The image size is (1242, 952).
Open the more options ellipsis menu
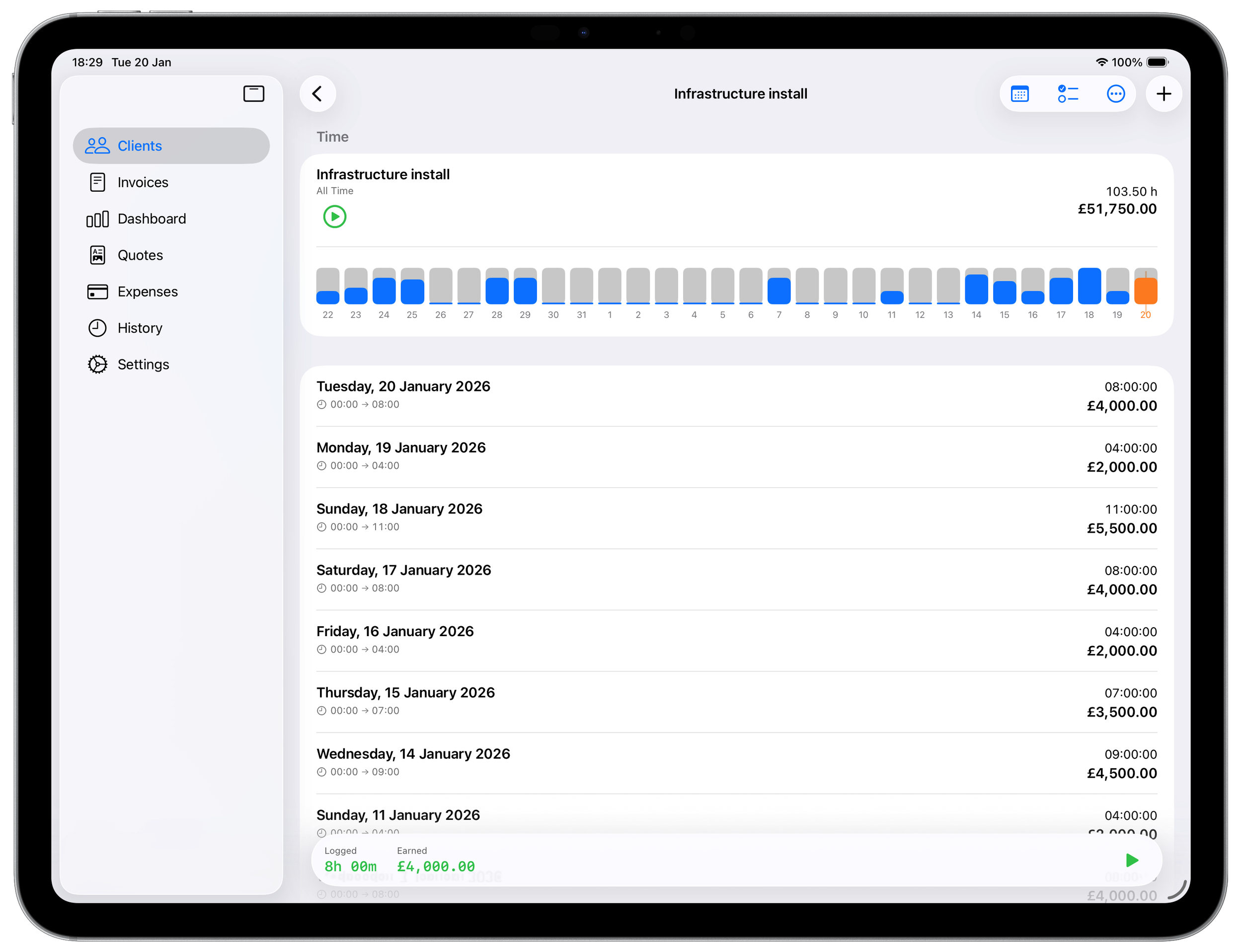coord(1116,93)
